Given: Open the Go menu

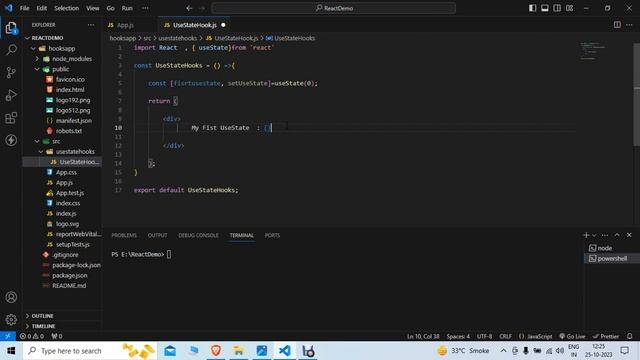Looking at the screenshot, I should coord(111,8).
